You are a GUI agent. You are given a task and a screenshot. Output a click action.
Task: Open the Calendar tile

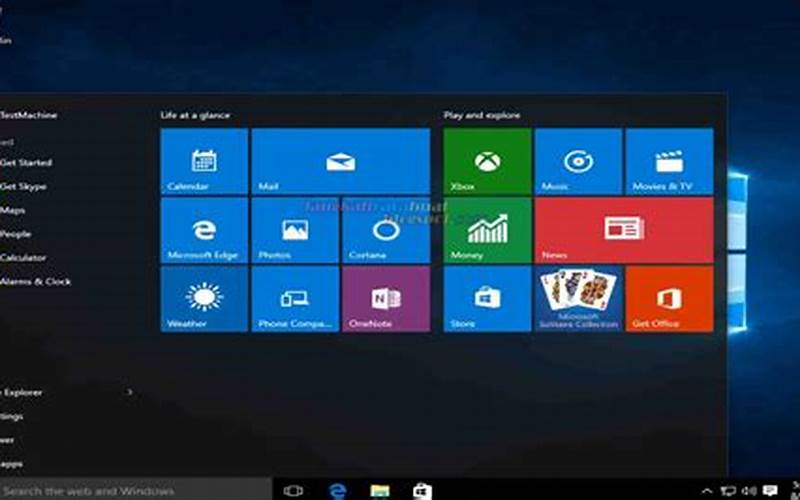point(204,161)
